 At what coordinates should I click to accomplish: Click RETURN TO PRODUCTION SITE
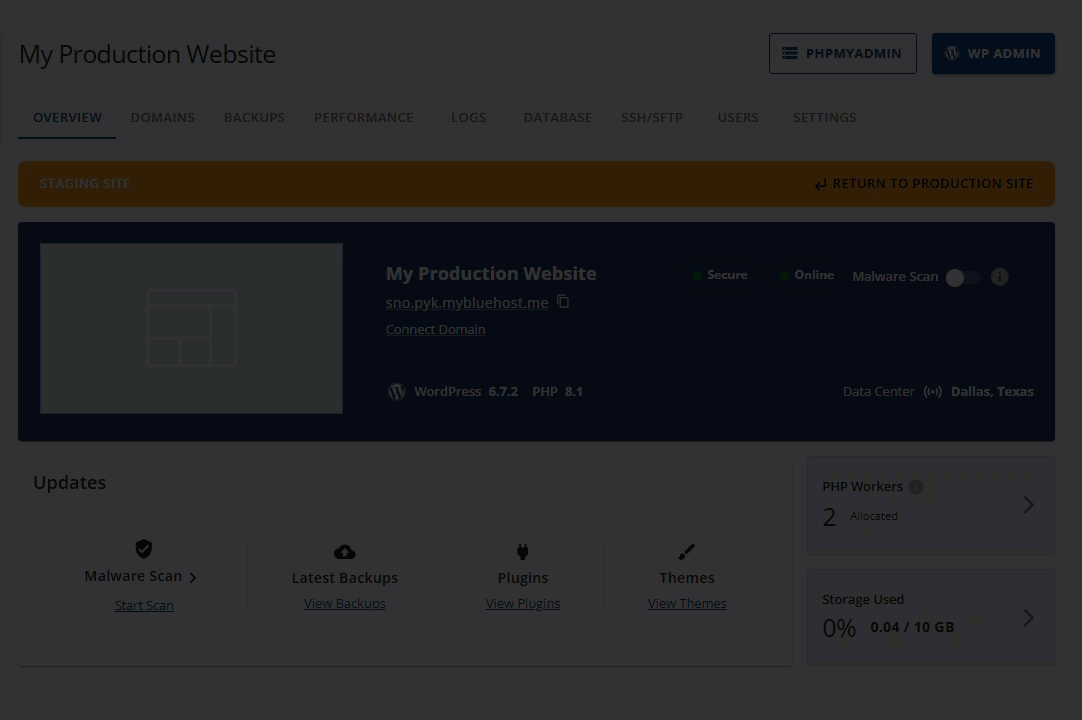pyautogui.click(x=924, y=184)
